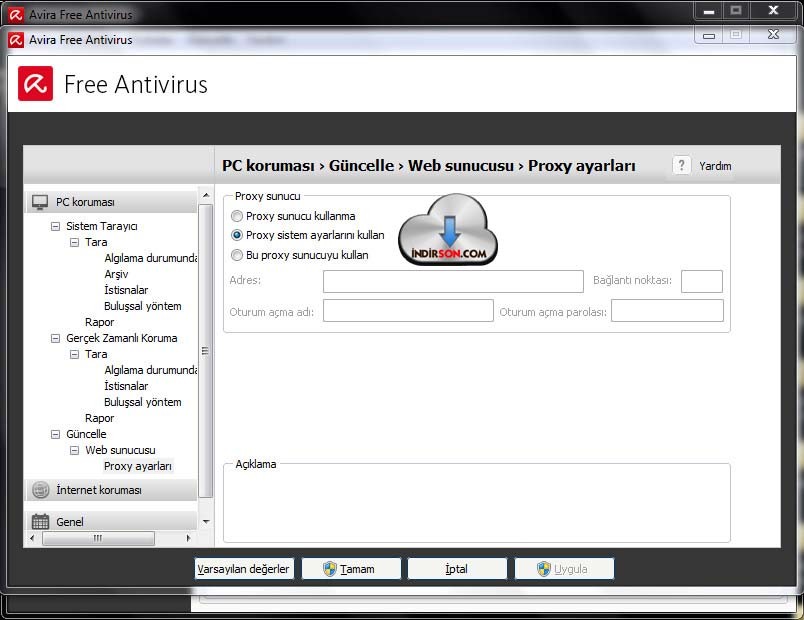Open help with the question mark icon
Screen dimensions: 804x620
[x=681, y=165]
